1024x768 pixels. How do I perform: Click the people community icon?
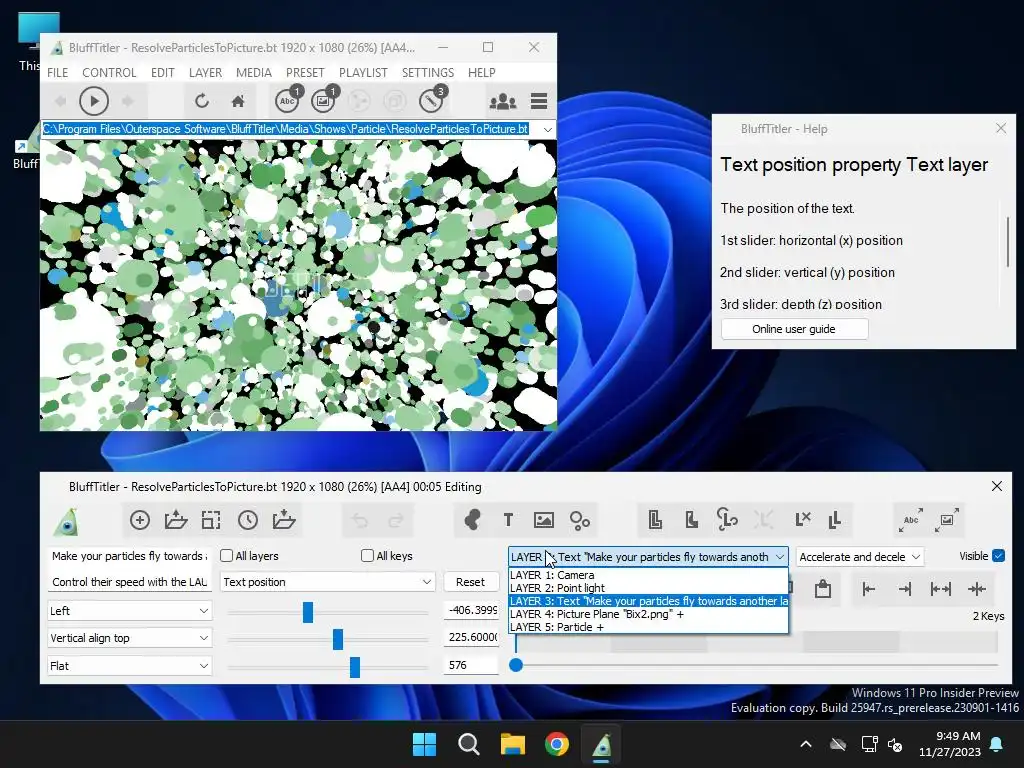click(503, 101)
